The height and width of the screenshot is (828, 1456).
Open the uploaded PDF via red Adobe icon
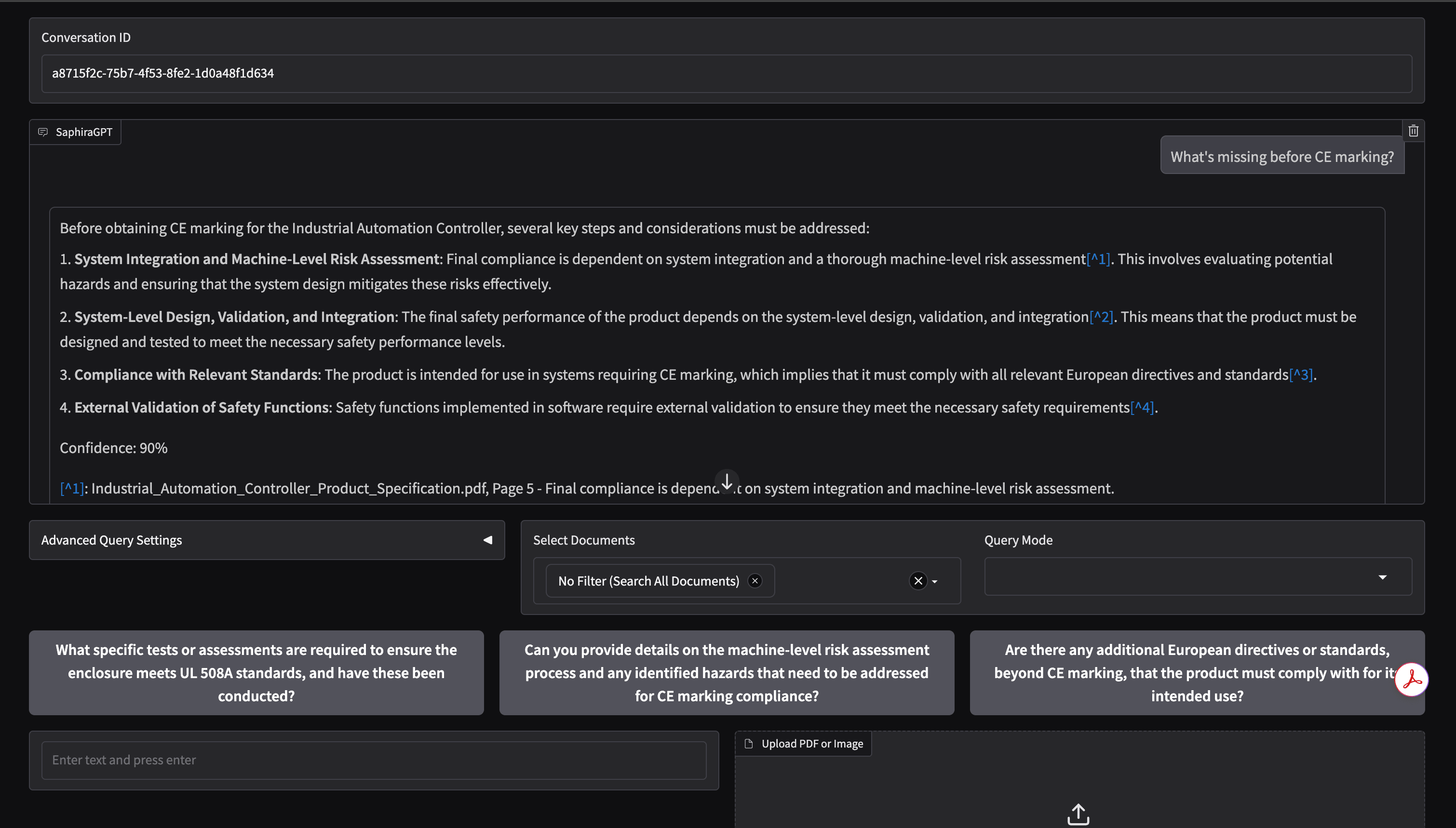[x=1411, y=680]
